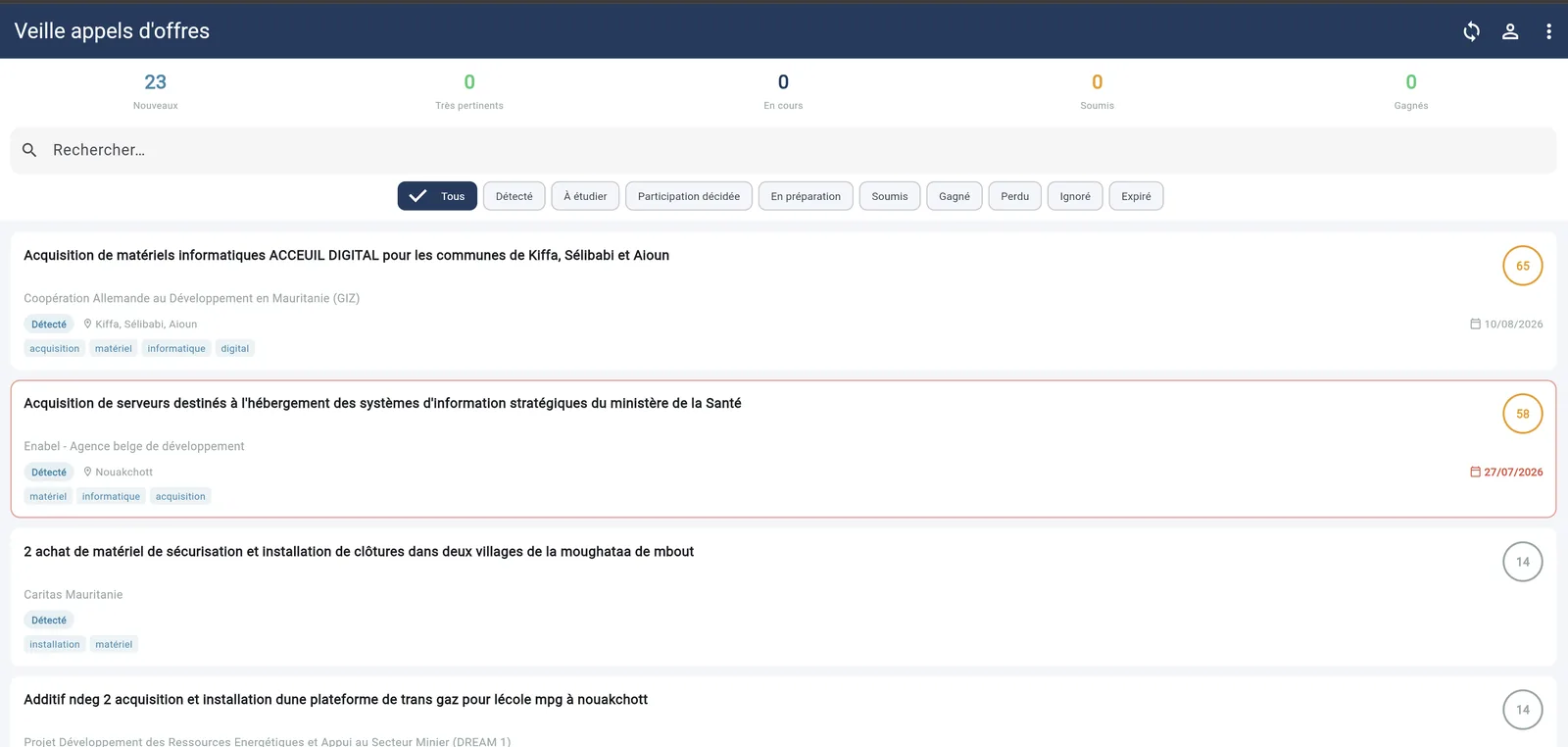Click score circle 14 on Caritas Mauritanie card
This screenshot has width=1568, height=747.
click(1522, 562)
